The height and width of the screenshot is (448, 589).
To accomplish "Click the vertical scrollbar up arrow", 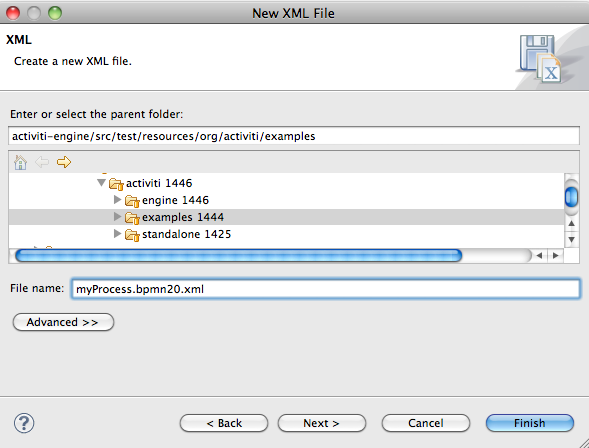I will click(571, 224).
